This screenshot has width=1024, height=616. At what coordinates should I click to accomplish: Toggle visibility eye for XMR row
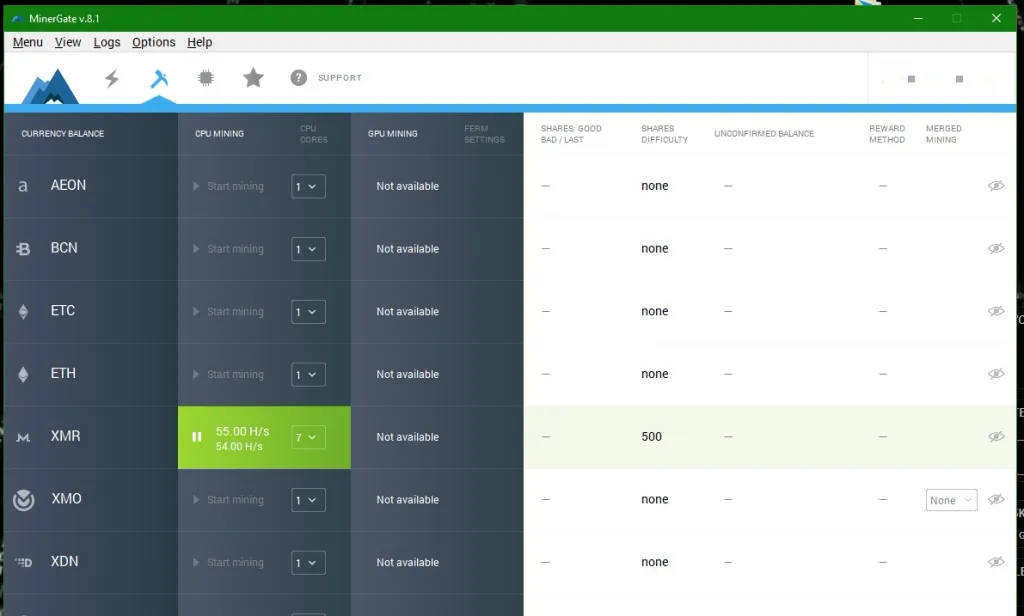(996, 436)
